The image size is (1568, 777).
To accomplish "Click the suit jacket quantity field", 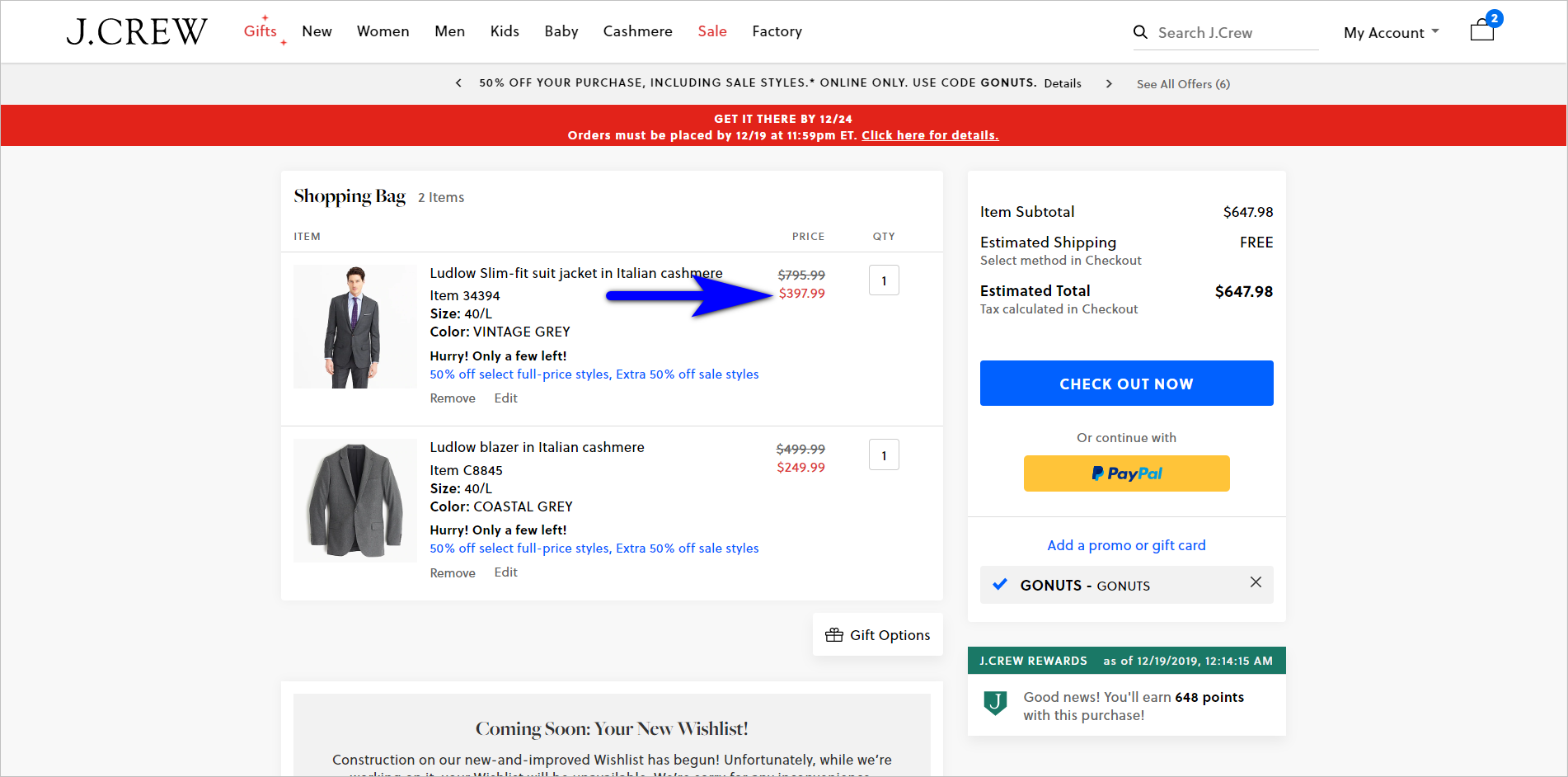I will click(883, 280).
